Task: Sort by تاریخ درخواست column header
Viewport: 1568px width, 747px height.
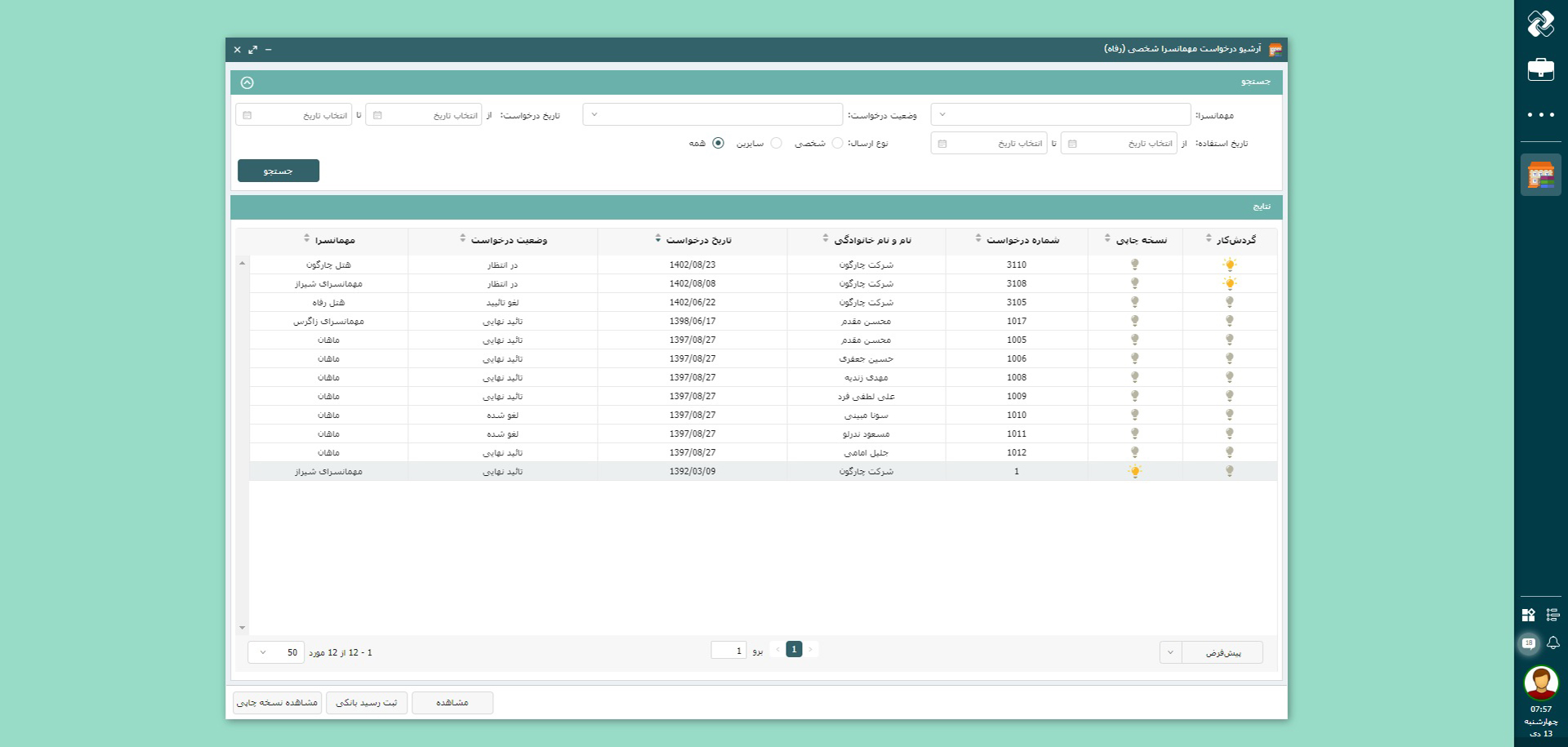Action: click(698, 240)
